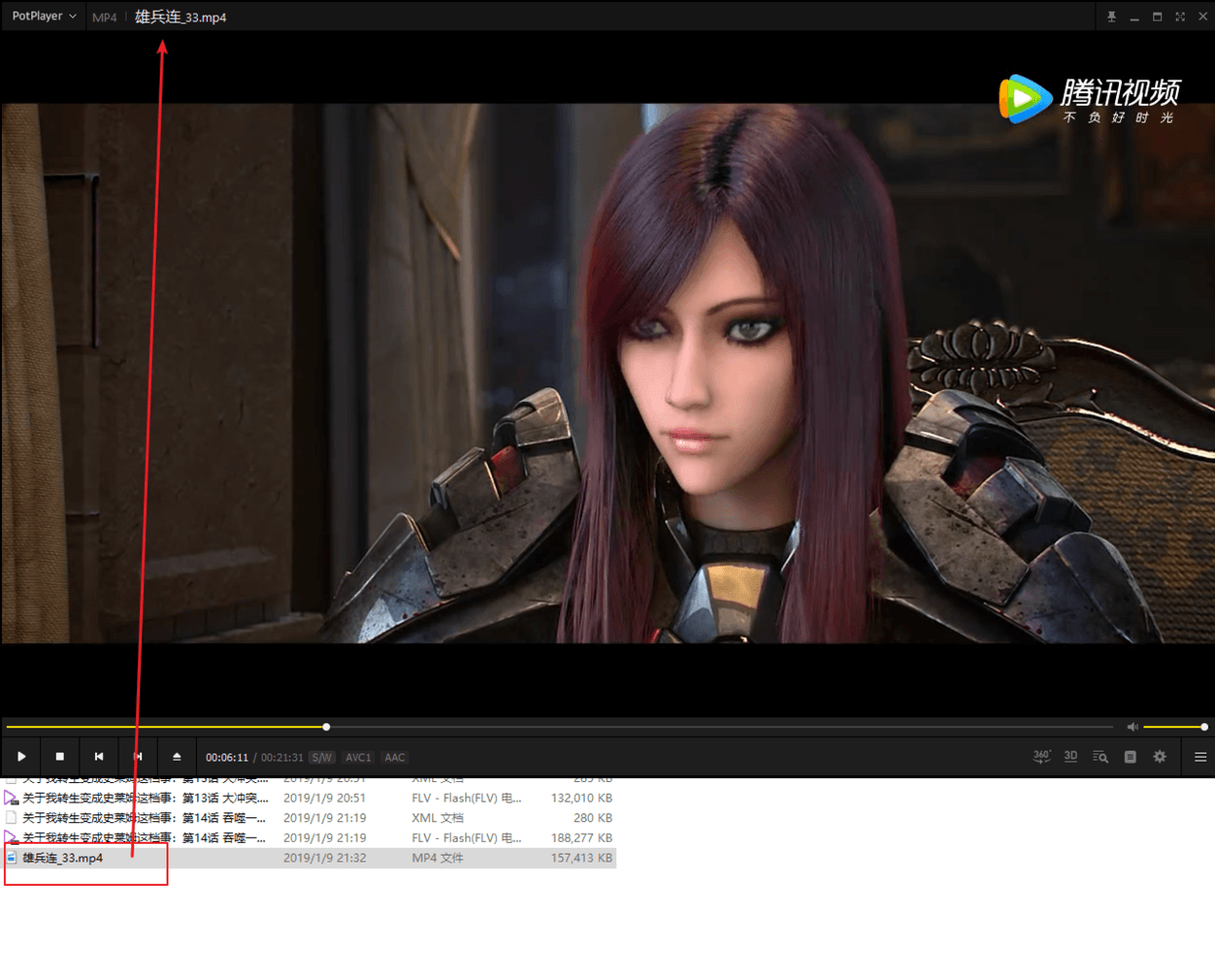This screenshot has width=1215, height=980.
Task: Start playback with the play button
Action: point(22,757)
